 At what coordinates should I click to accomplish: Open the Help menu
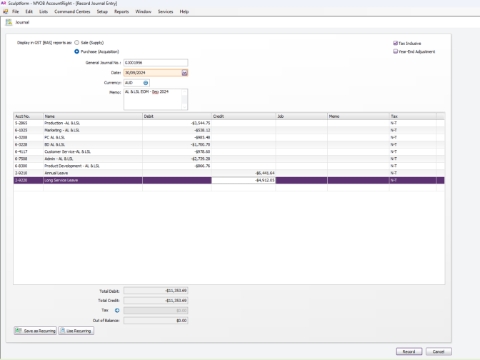point(184,12)
